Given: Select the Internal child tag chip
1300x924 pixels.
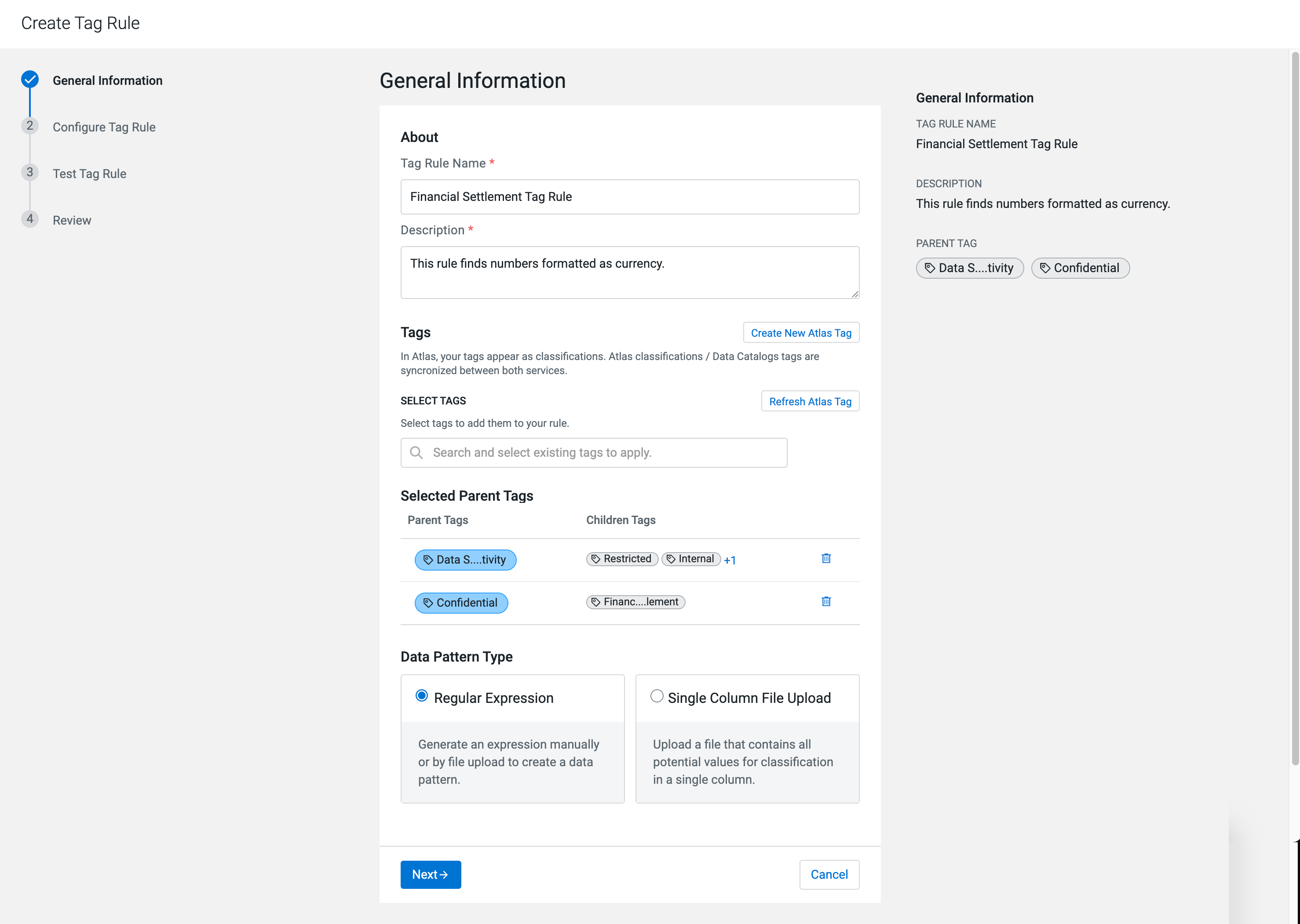Looking at the screenshot, I should point(690,559).
